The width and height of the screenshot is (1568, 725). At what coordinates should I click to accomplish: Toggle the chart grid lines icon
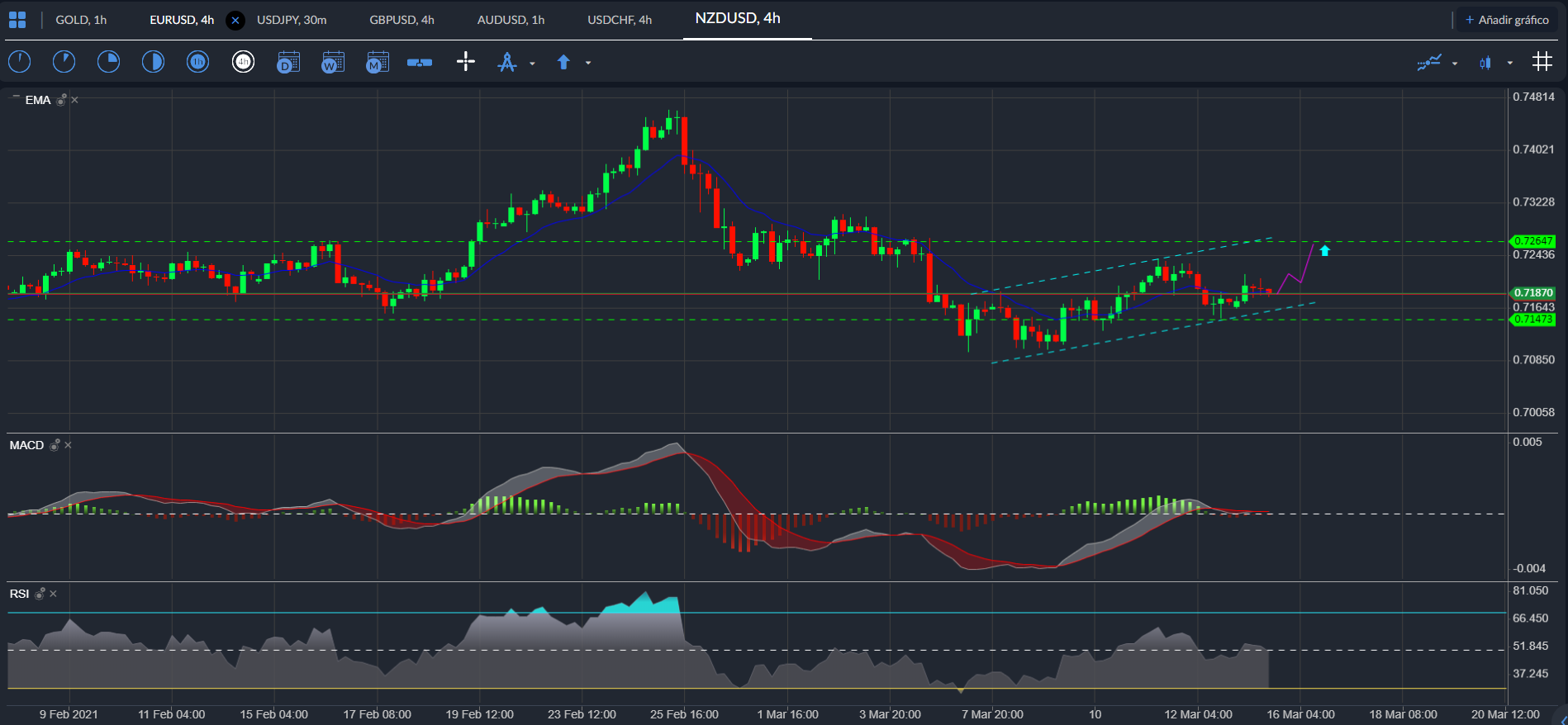(x=1542, y=61)
